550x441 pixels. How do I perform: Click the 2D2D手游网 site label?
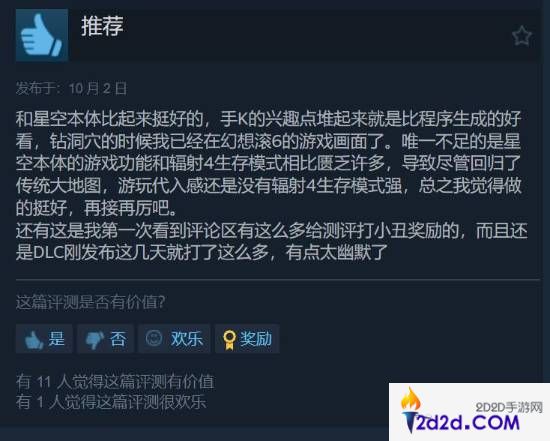click(509, 407)
